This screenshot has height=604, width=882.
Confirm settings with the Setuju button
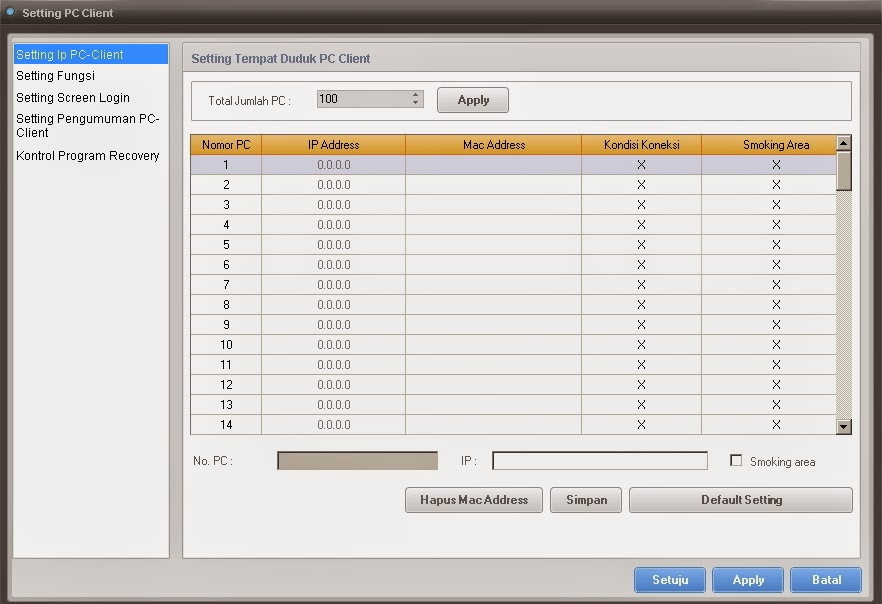[x=669, y=580]
